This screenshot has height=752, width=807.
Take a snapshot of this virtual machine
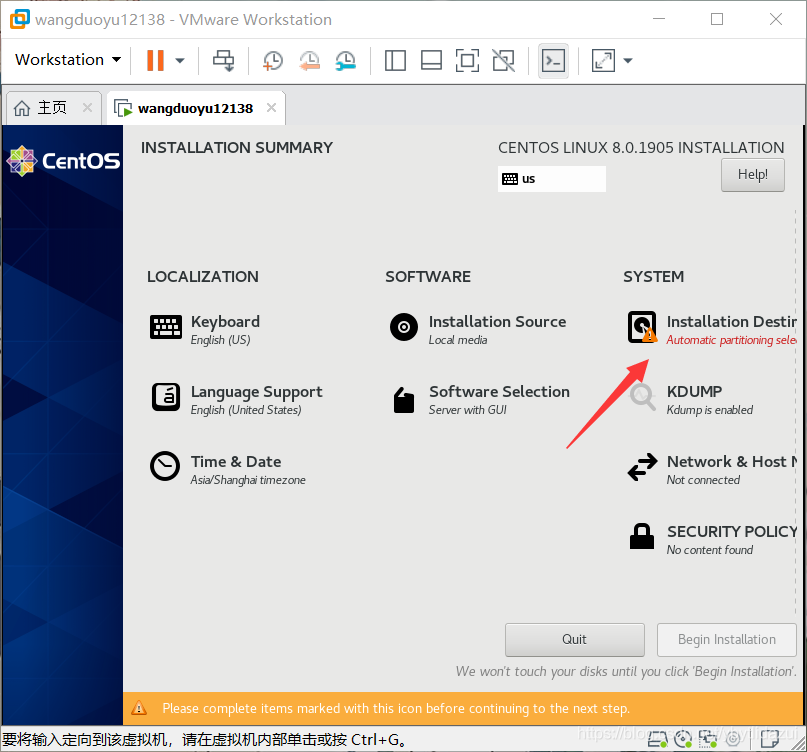[272, 60]
